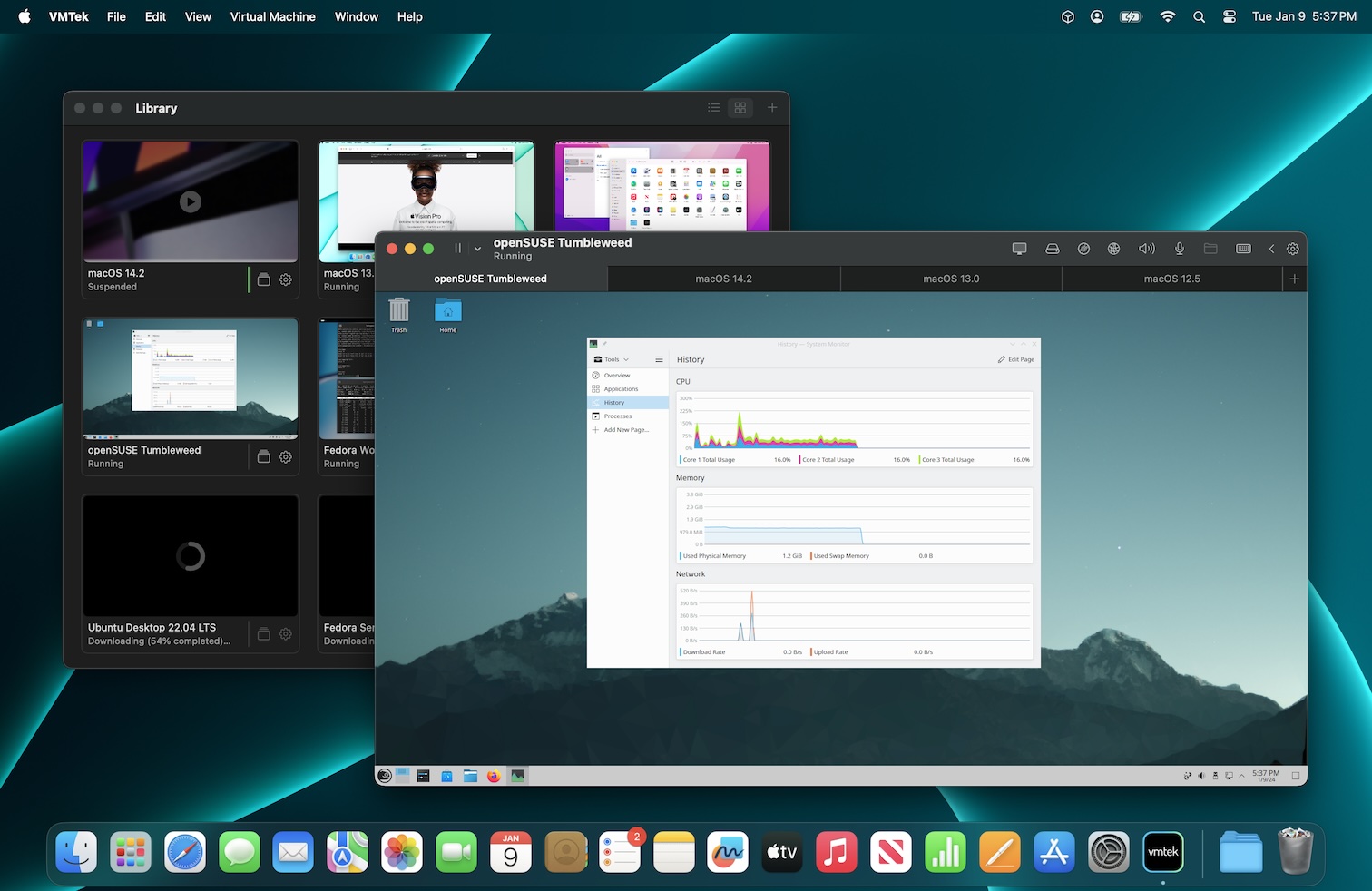1372x891 pixels.
Task: Collapse the VM toolbar with the left chevron
Action: click(1271, 249)
